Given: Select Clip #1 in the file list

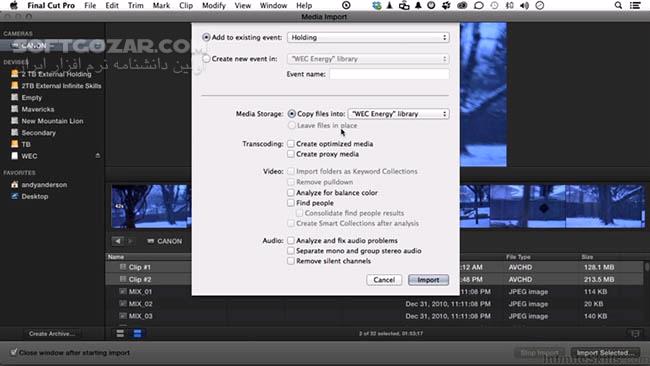Looking at the screenshot, I should click(139, 267).
